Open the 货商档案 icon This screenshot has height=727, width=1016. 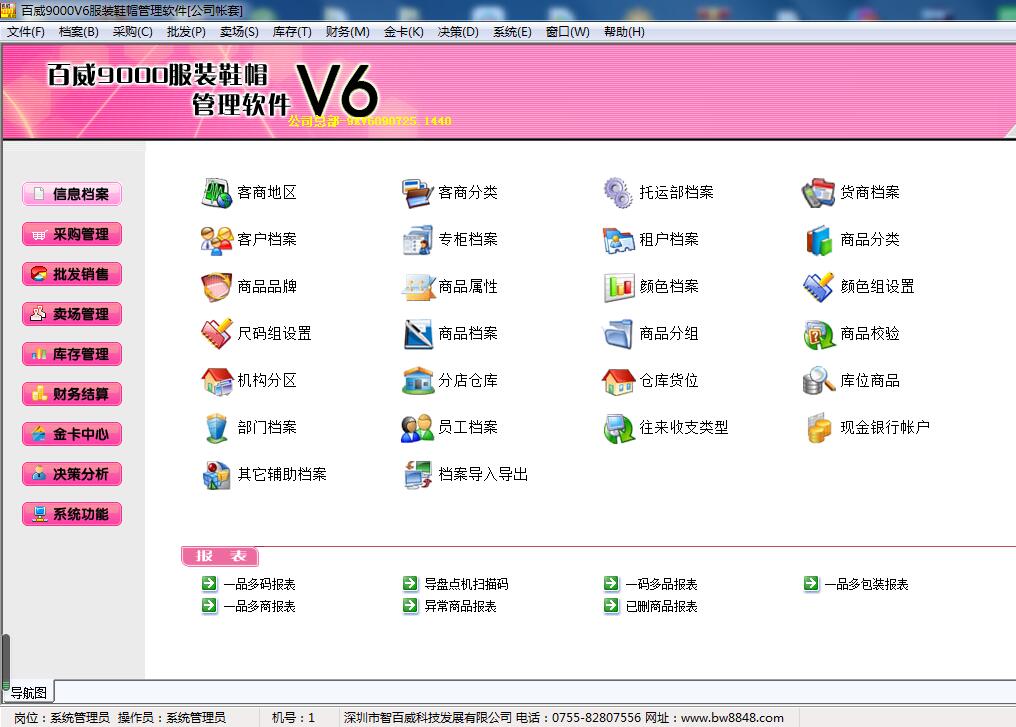819,192
